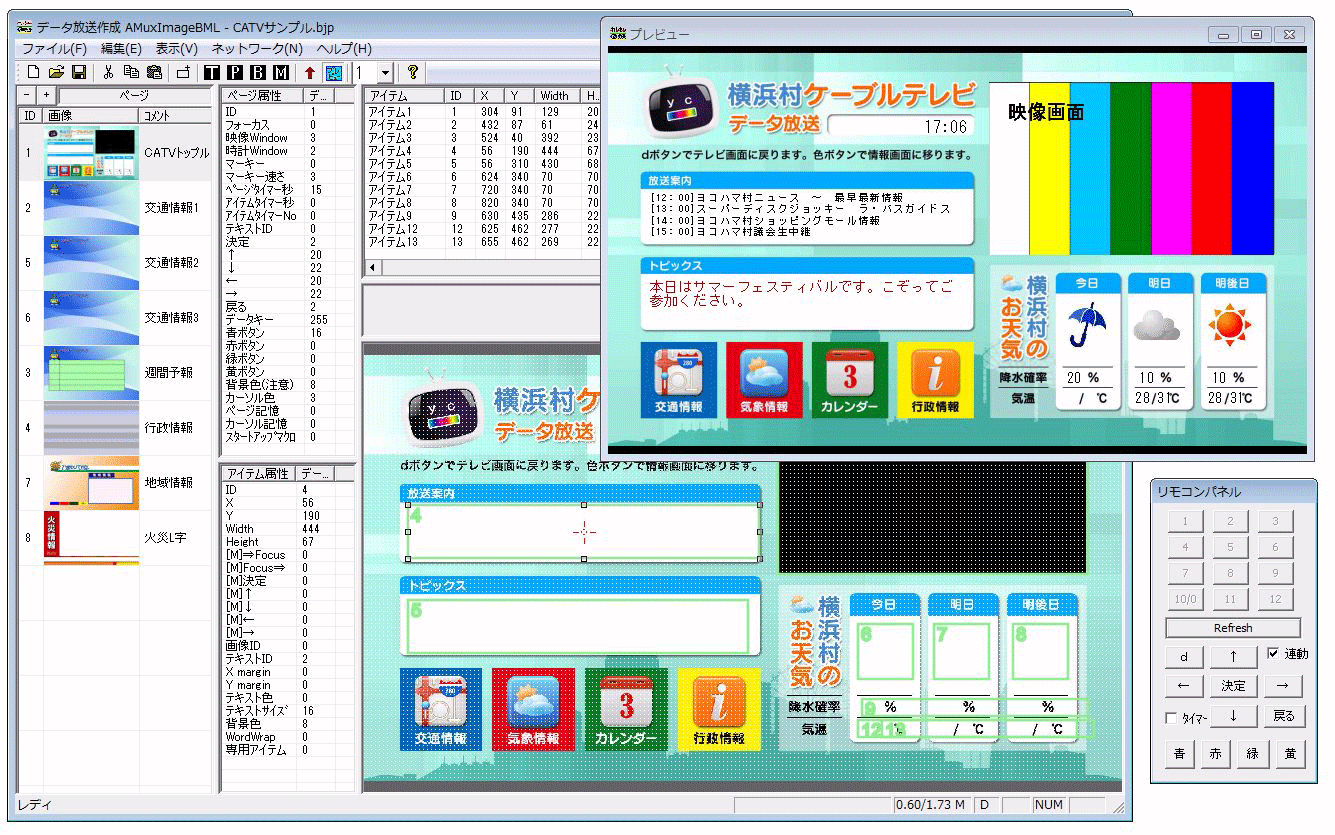Open the ネットワーク(N) menu
1335x835 pixels.
[x=257, y=48]
